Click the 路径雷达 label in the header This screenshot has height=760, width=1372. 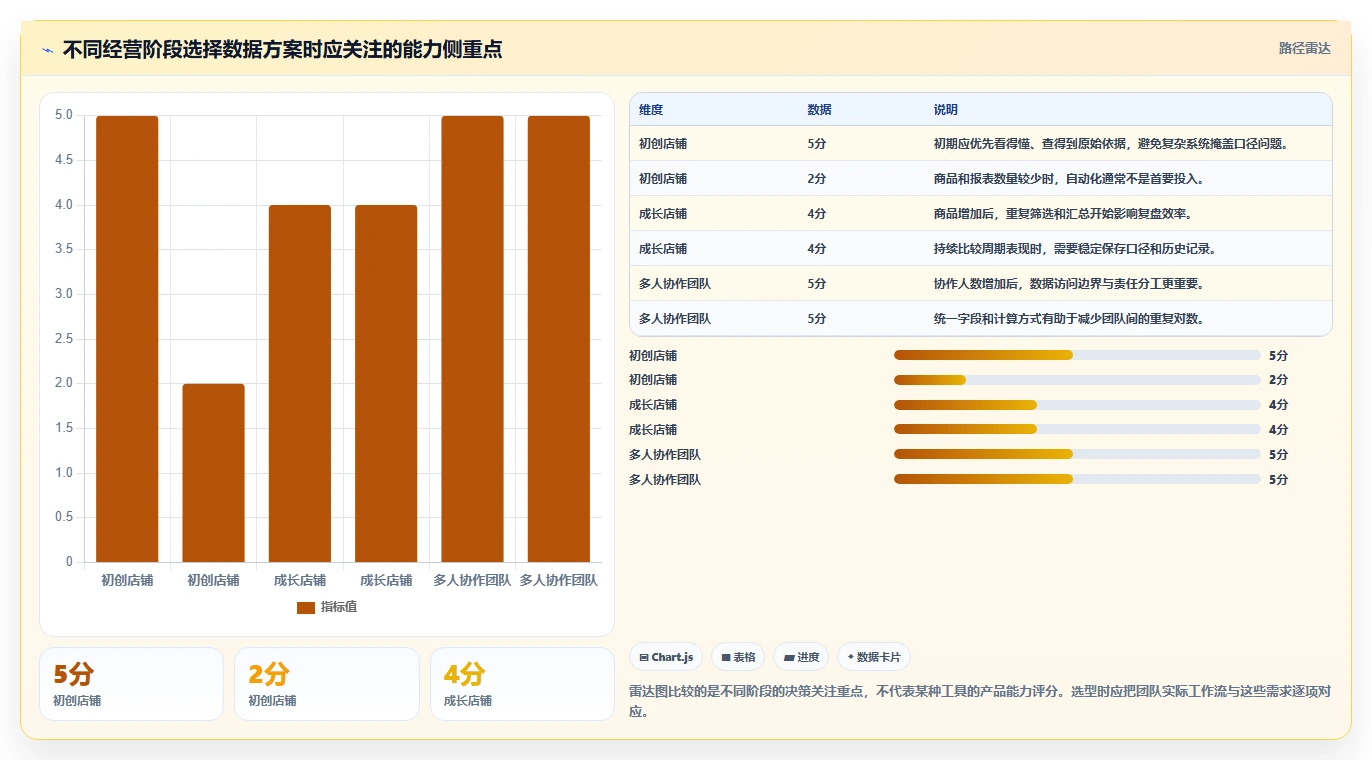coord(1305,48)
